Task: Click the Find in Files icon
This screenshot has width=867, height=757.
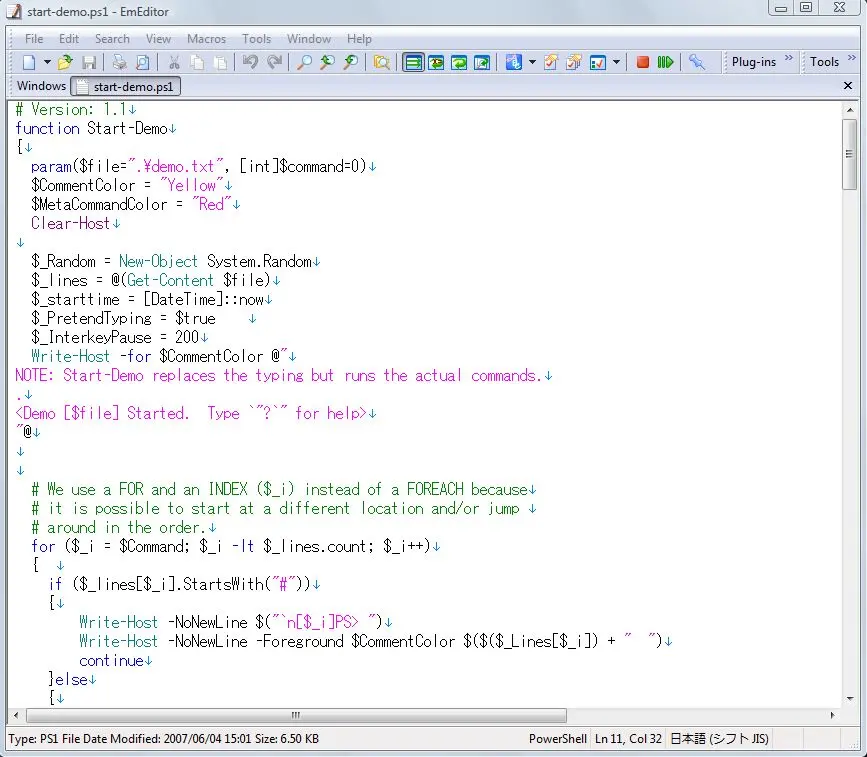Action: [x=381, y=62]
